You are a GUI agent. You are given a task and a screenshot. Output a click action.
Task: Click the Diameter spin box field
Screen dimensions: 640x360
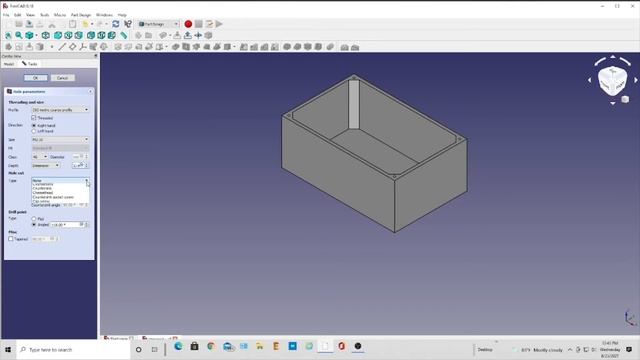(80, 157)
